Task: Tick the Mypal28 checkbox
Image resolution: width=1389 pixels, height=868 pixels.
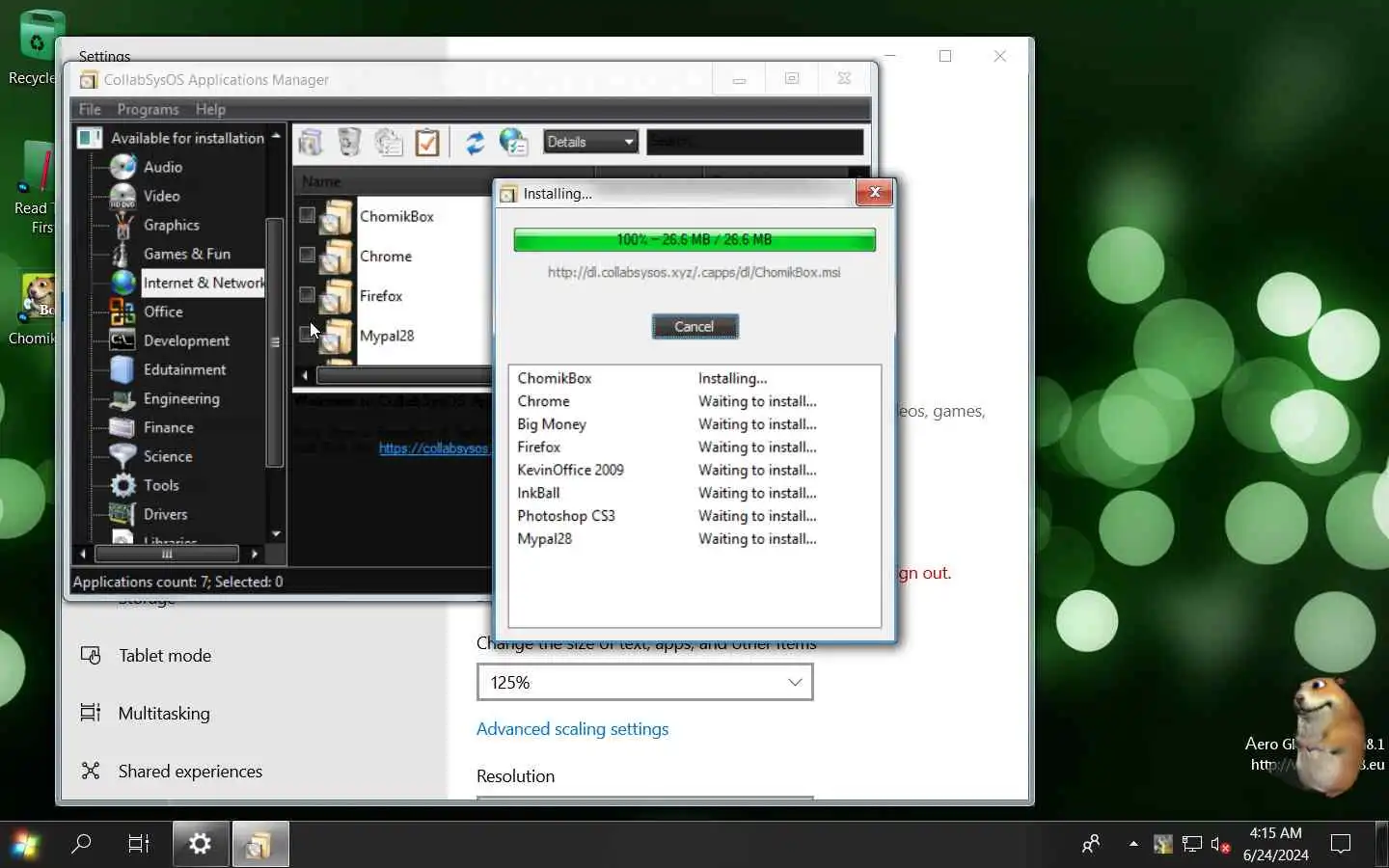Action: (x=307, y=334)
